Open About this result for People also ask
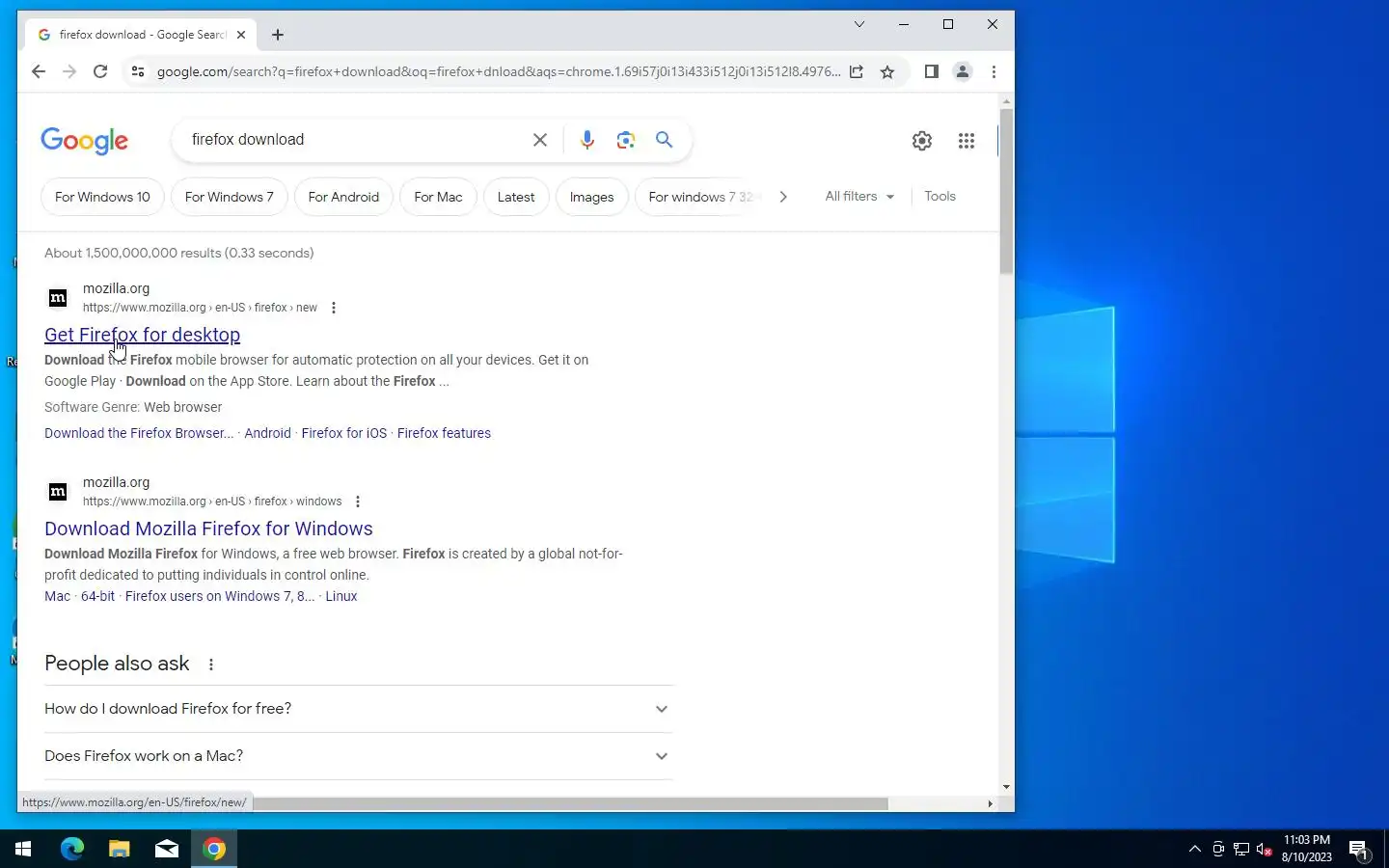Image resolution: width=1389 pixels, height=868 pixels. click(x=211, y=665)
